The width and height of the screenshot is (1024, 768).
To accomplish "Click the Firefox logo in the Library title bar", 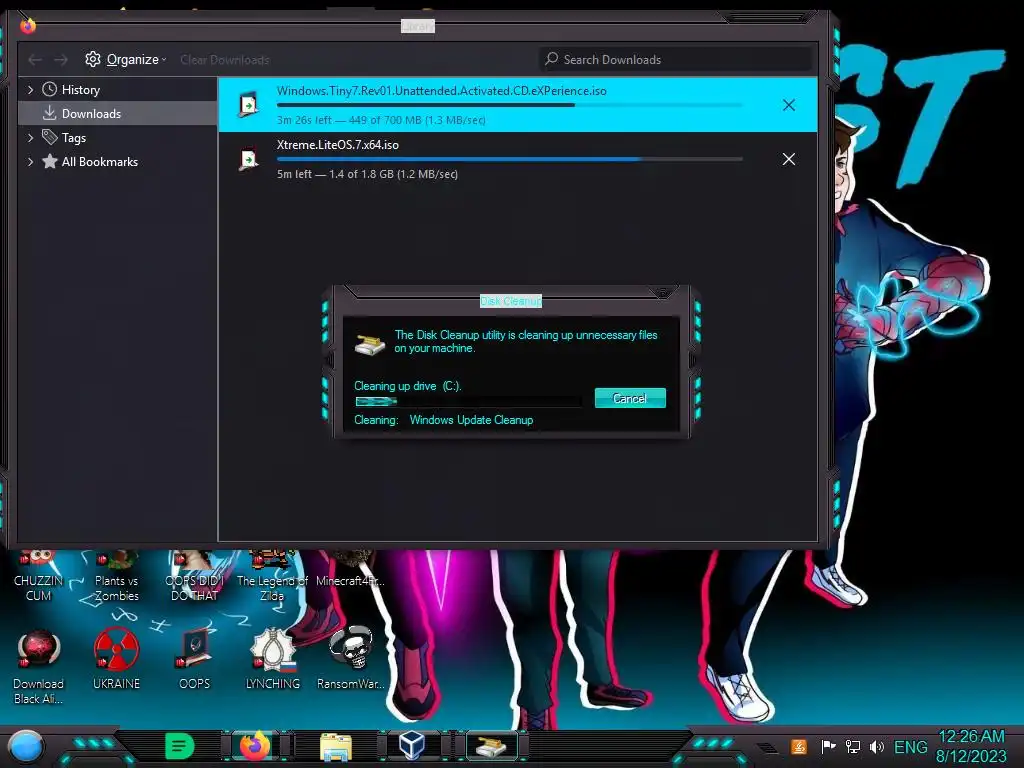I will tap(27, 25).
